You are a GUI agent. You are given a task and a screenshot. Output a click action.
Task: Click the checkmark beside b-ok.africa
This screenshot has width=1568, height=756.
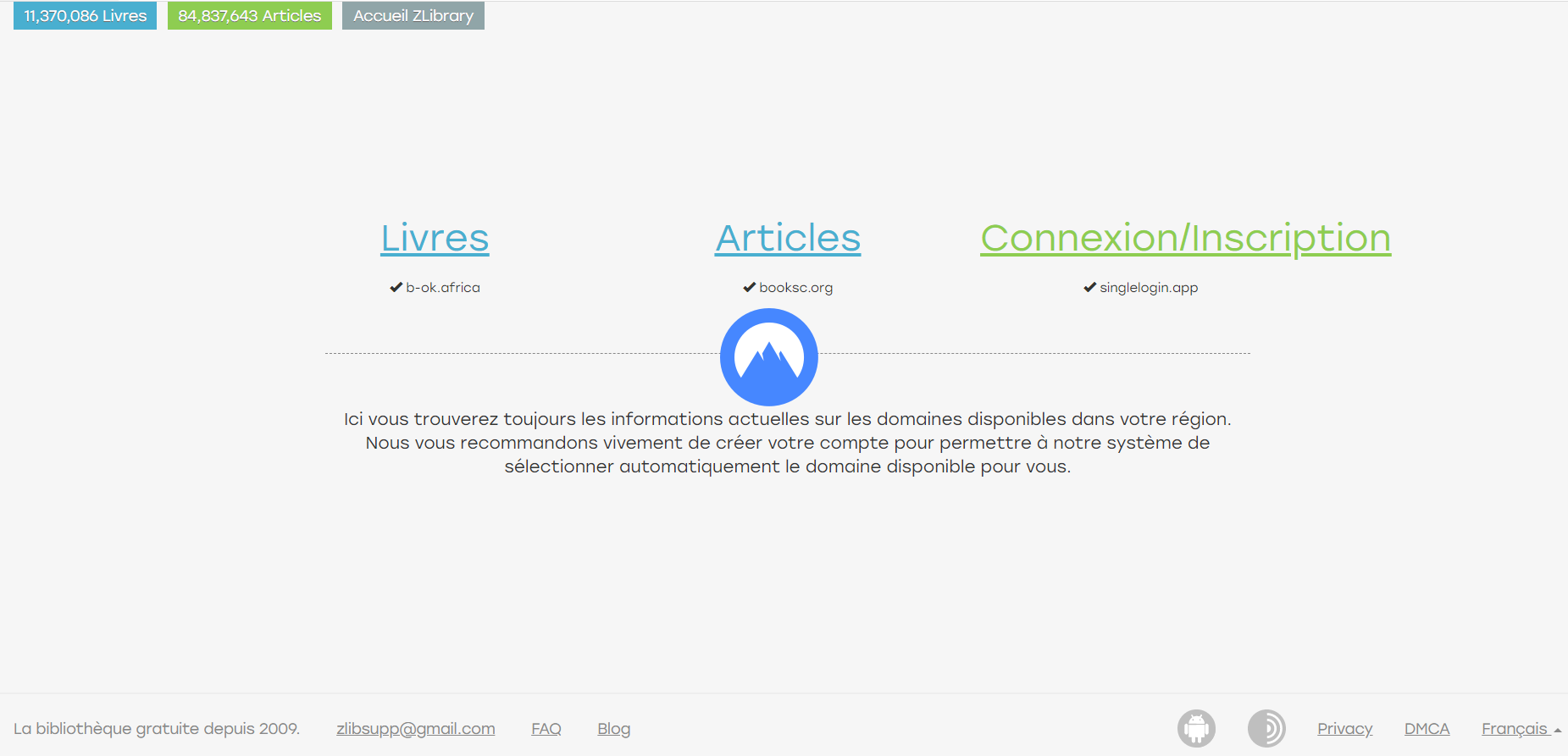point(396,288)
